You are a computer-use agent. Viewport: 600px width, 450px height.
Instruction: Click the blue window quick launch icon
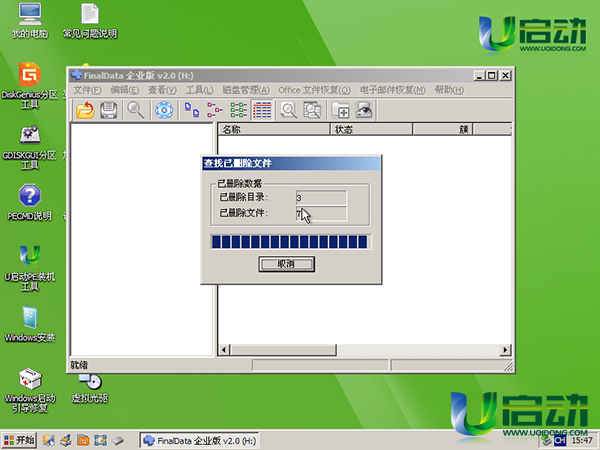[100, 440]
